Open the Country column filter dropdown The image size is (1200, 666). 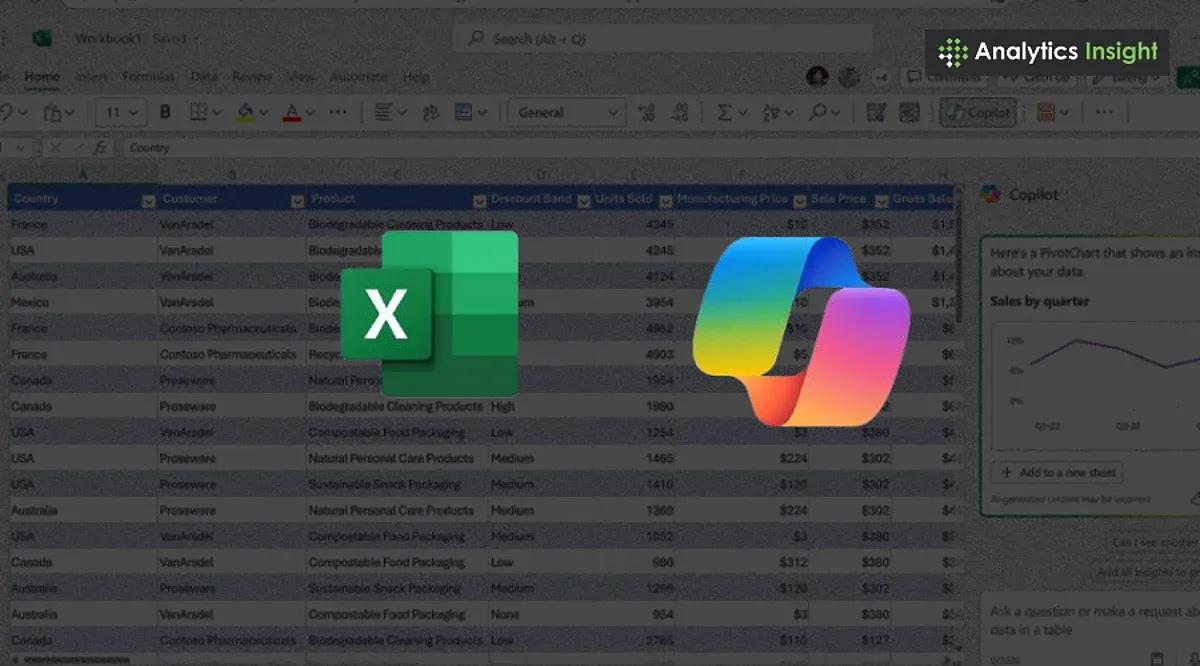(x=148, y=200)
